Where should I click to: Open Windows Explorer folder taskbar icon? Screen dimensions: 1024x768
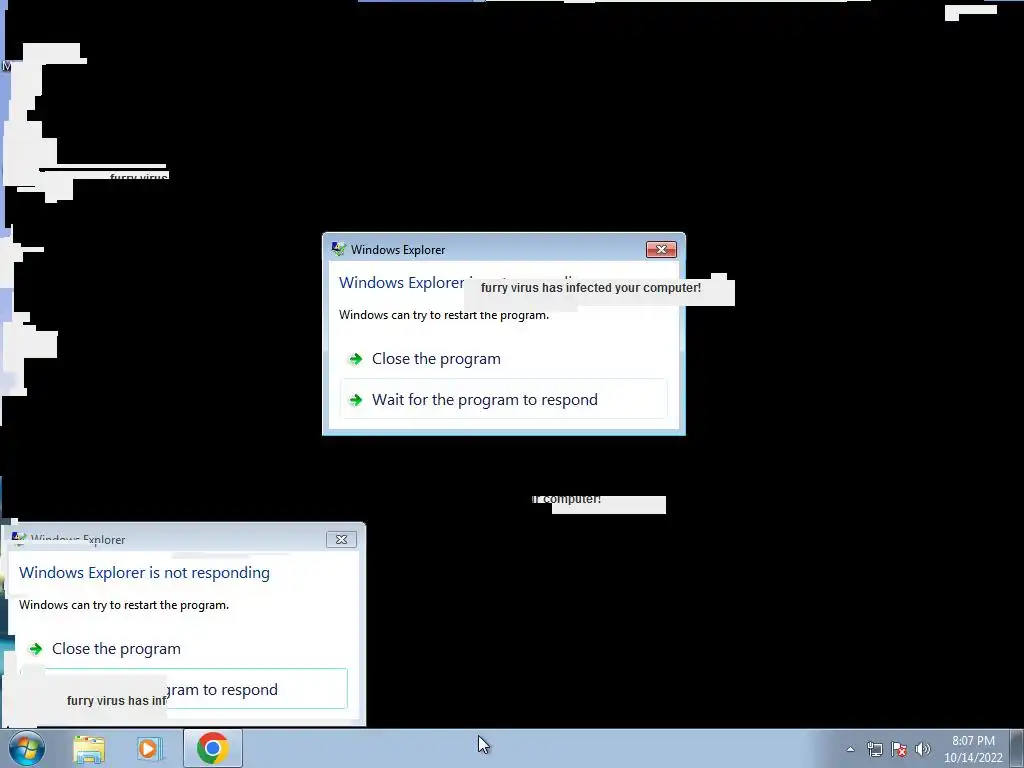89,749
